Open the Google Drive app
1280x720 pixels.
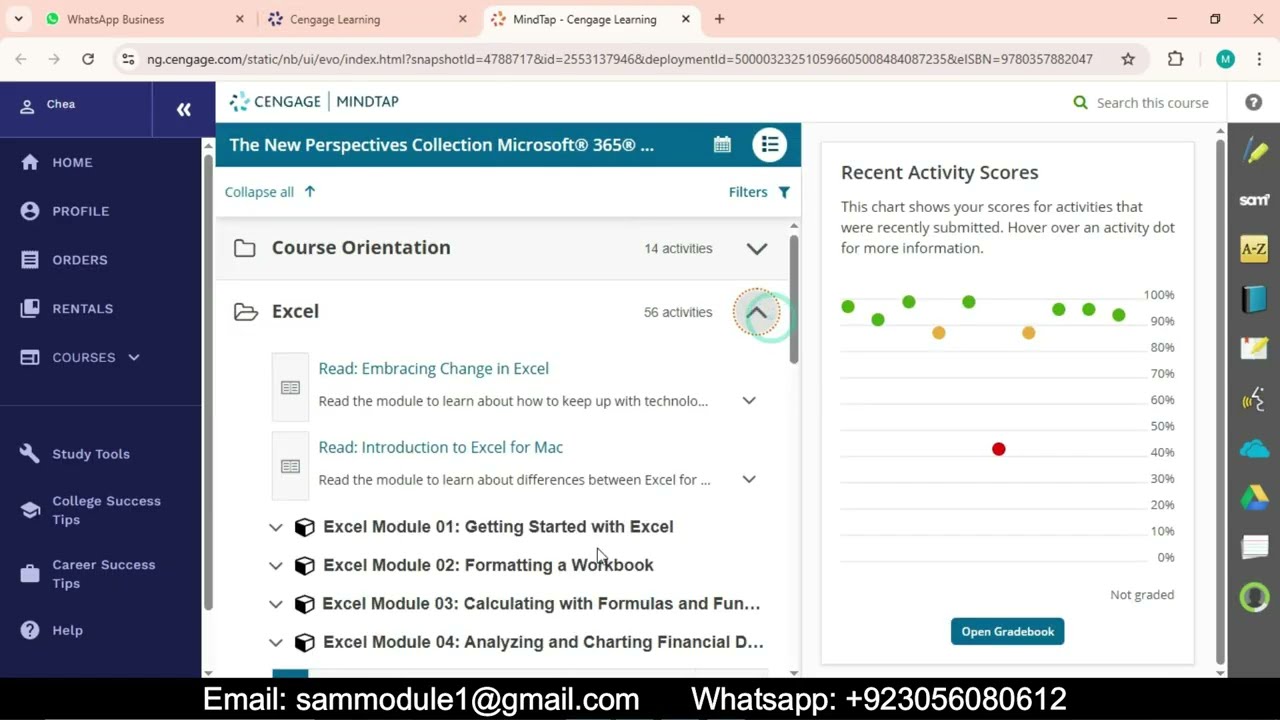1254,497
